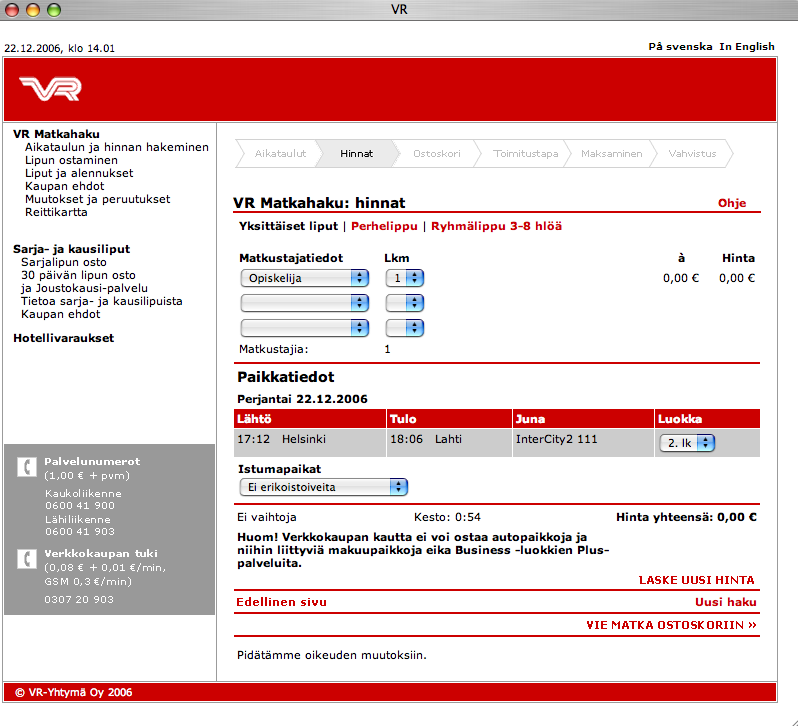The image size is (798, 726).
Task: Open Aikataulun ja hinnan hakeminen link
Action: point(117,147)
